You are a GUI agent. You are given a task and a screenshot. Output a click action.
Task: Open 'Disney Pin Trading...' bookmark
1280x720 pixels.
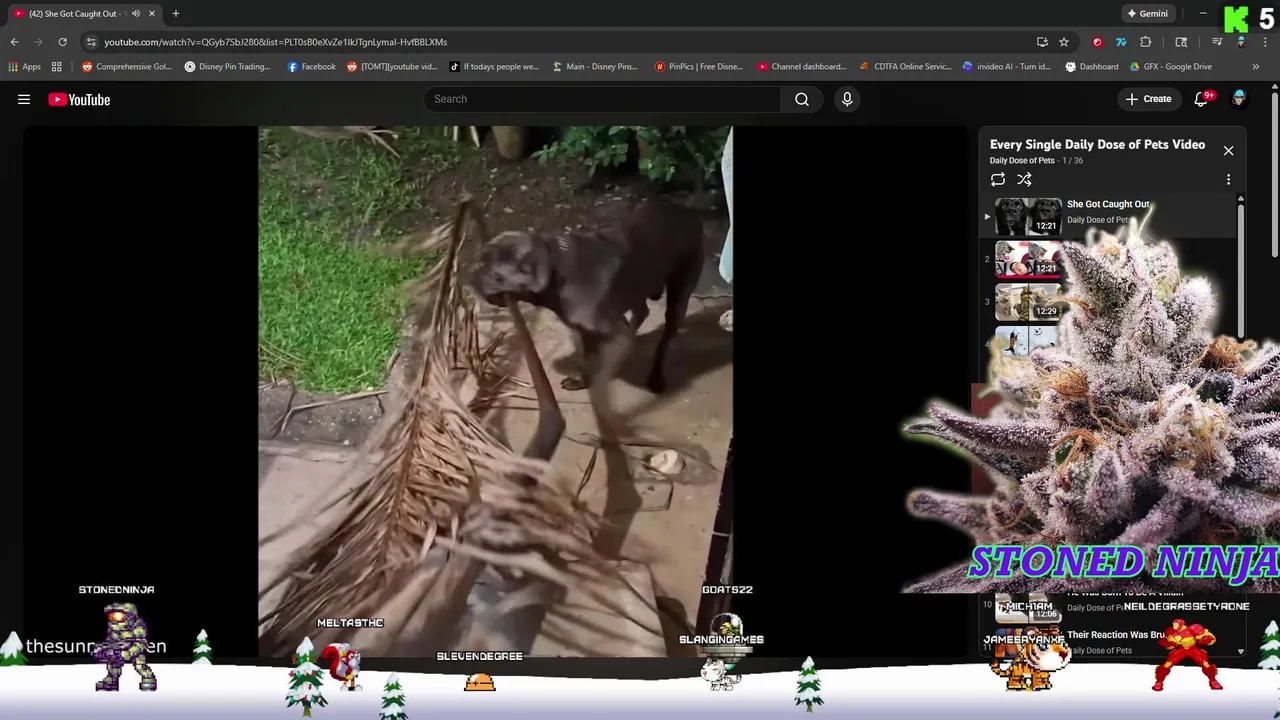pos(228,67)
